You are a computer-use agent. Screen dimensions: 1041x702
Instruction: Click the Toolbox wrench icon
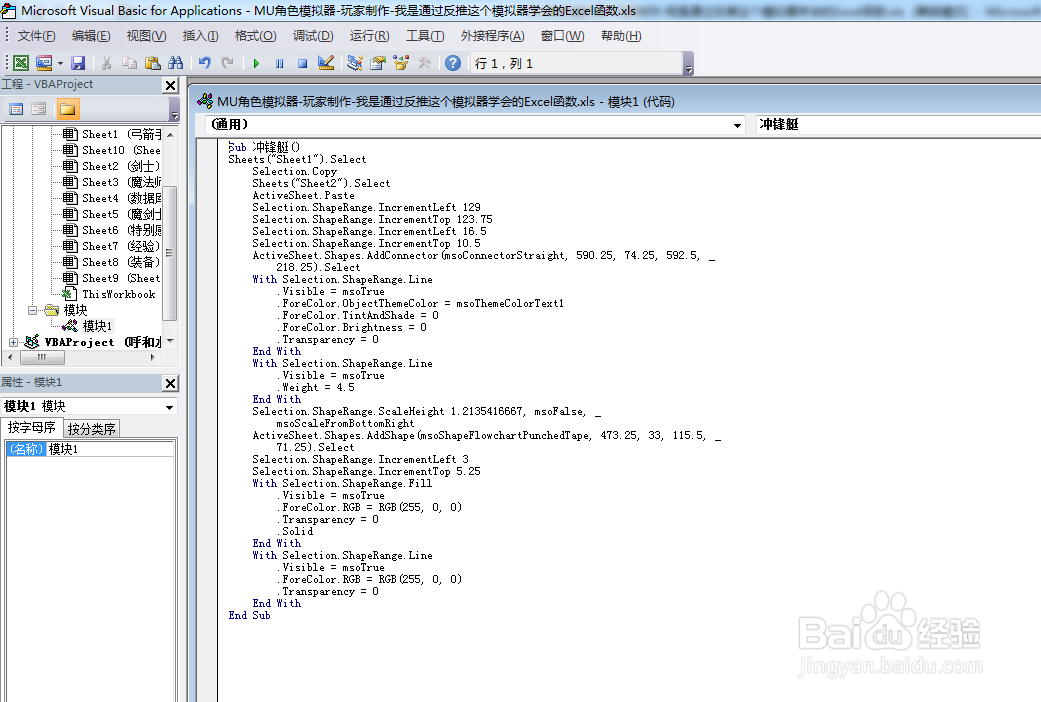click(424, 63)
